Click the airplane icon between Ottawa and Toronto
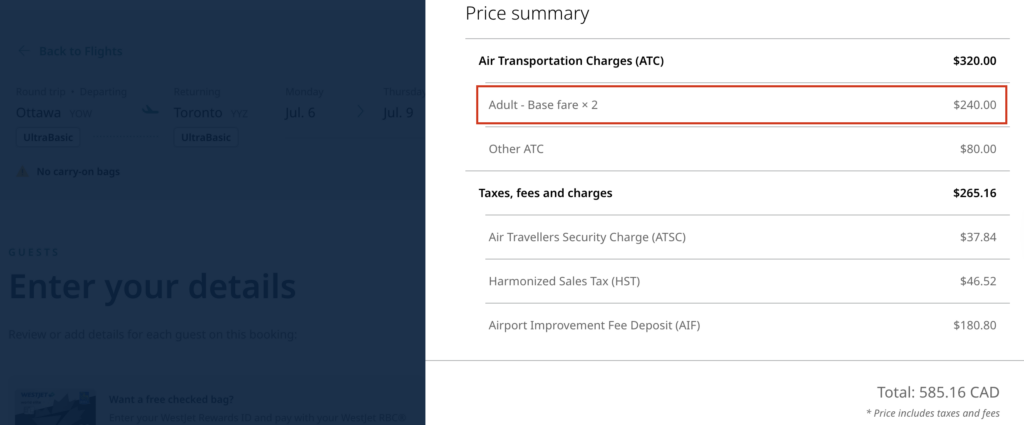 pyautogui.click(x=151, y=111)
